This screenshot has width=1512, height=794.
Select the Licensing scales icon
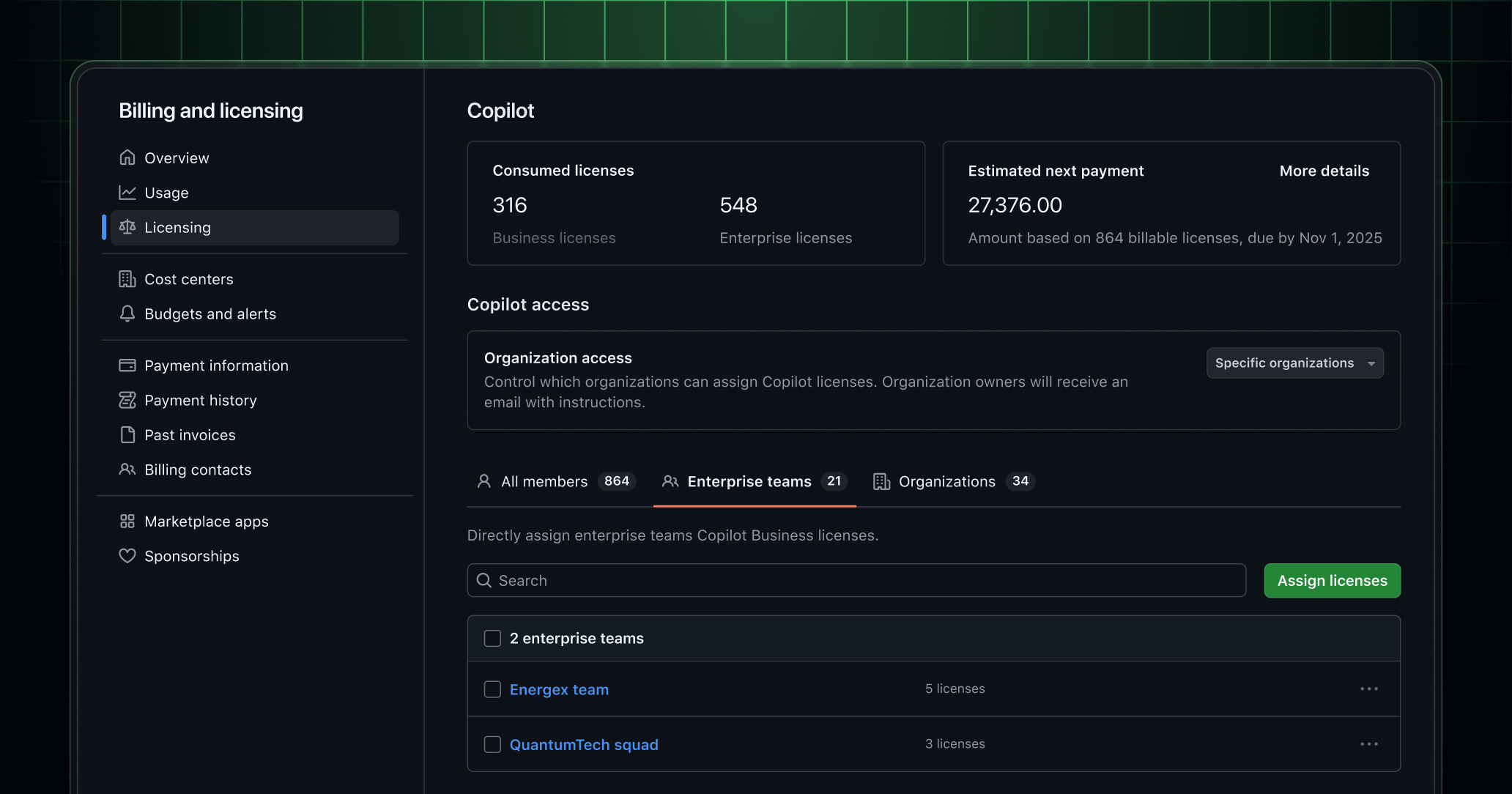(x=127, y=227)
